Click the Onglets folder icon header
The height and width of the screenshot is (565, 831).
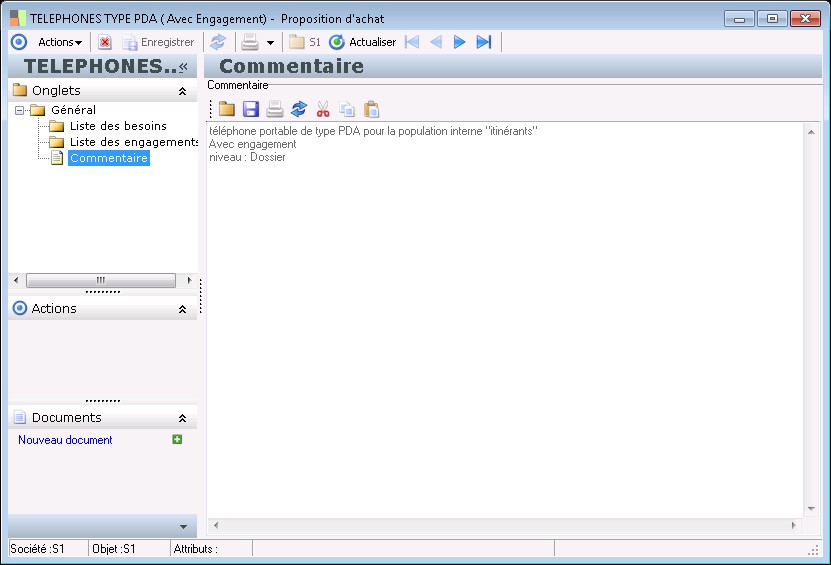tap(20, 90)
